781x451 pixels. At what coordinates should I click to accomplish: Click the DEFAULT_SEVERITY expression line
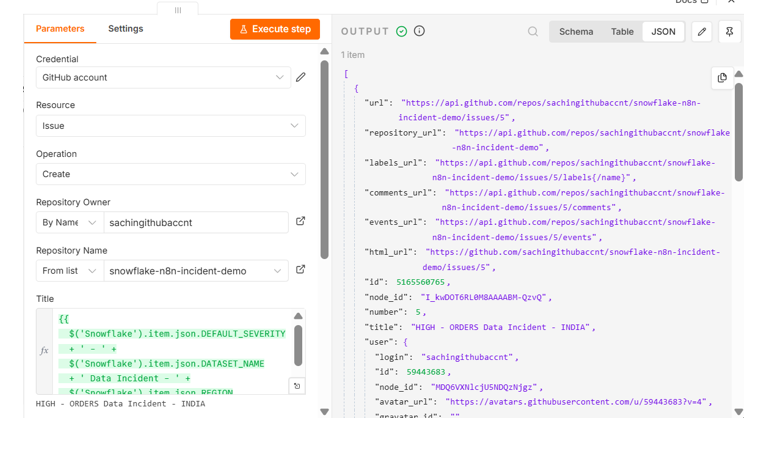177,333
